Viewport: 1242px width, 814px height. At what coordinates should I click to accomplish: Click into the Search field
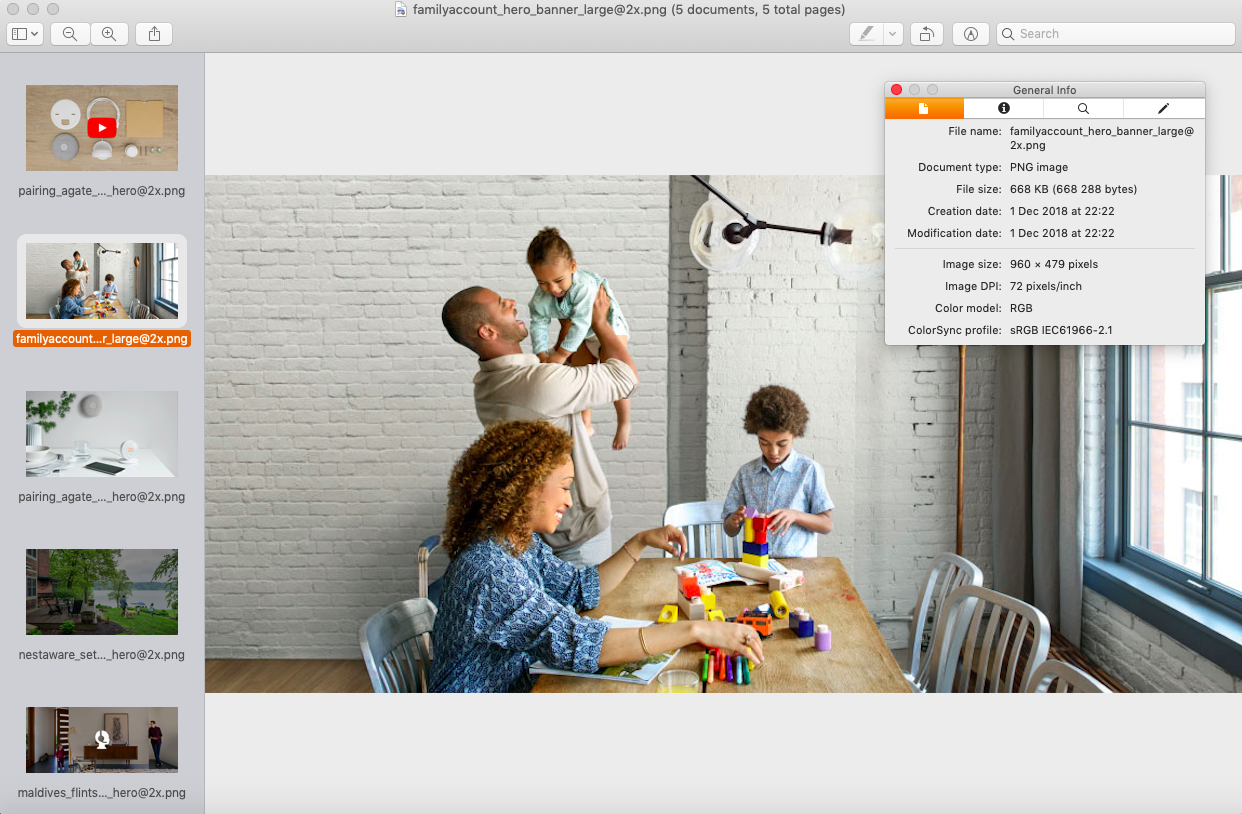(x=1116, y=34)
